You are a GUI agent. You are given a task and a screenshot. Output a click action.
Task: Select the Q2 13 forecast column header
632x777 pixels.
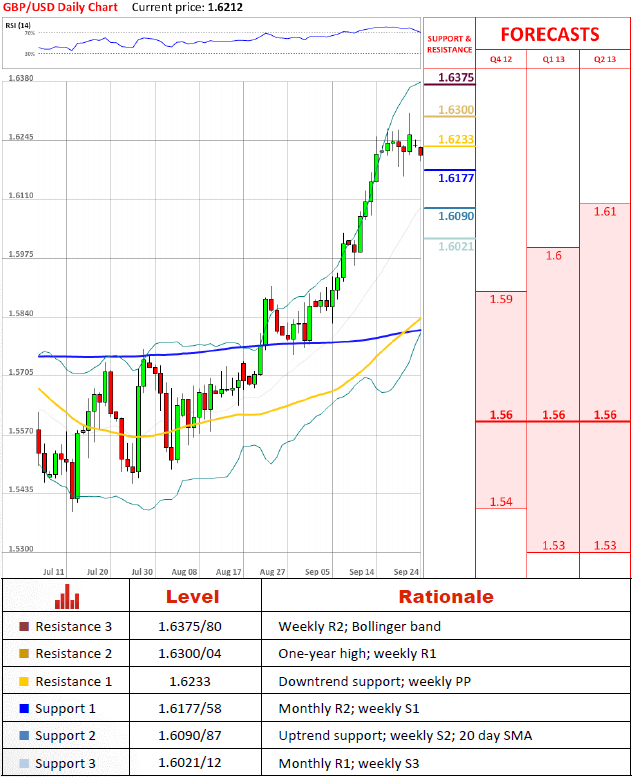[x=605, y=59]
